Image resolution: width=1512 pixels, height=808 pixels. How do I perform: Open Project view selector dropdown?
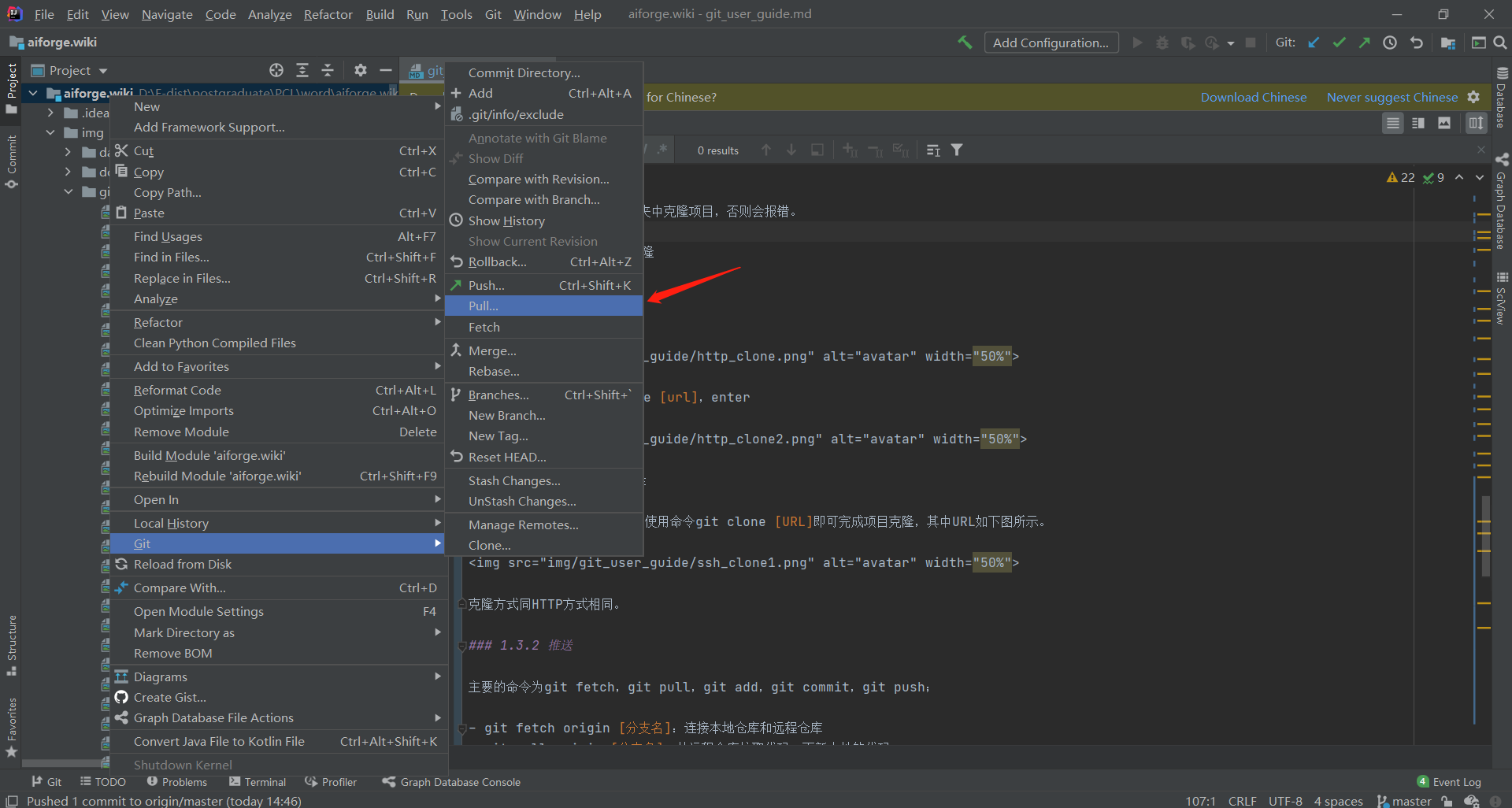69,70
